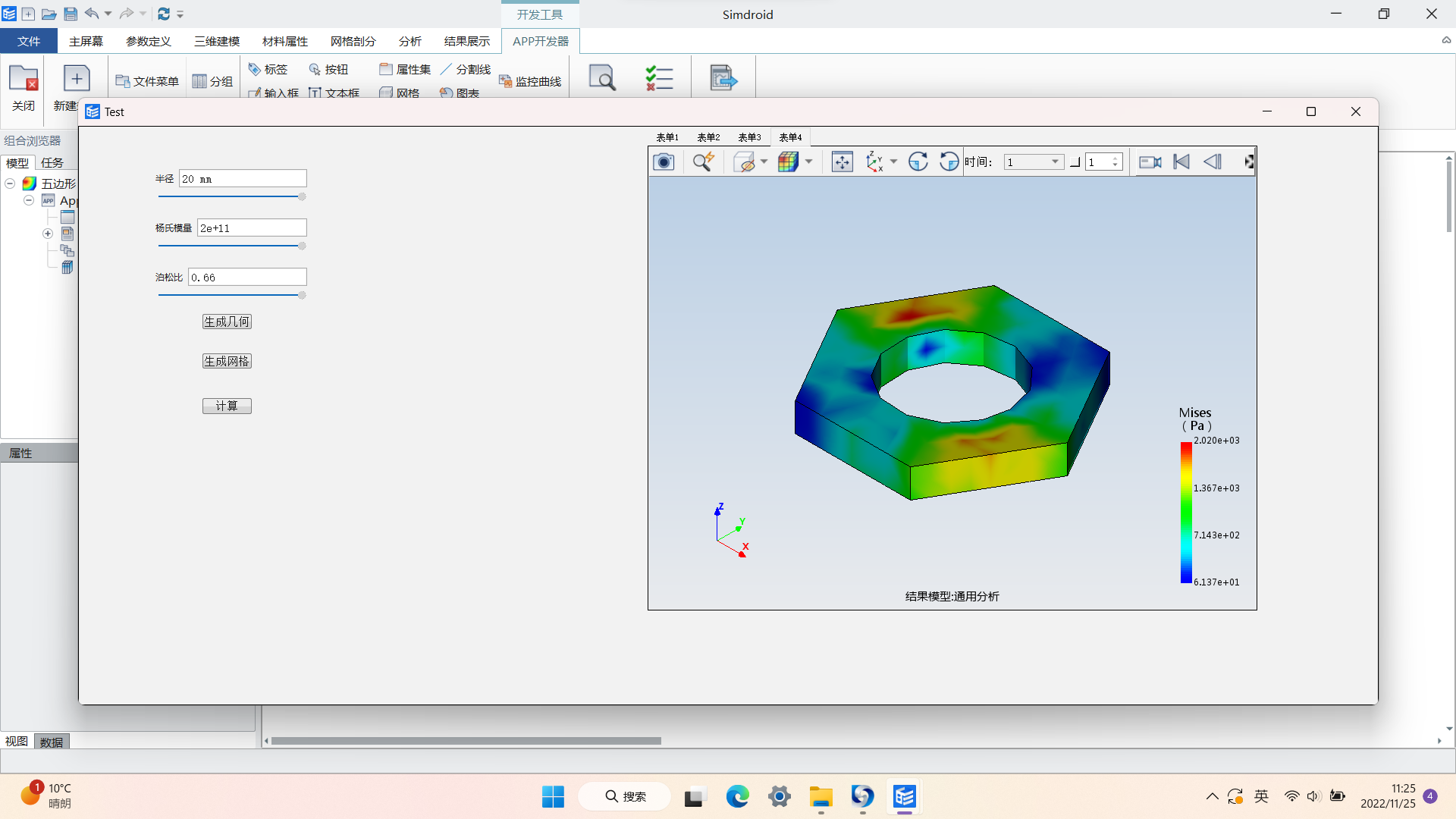Click the magnifier zoom-fit icon in viewer
Screen dimensions: 1456x819
click(x=703, y=162)
